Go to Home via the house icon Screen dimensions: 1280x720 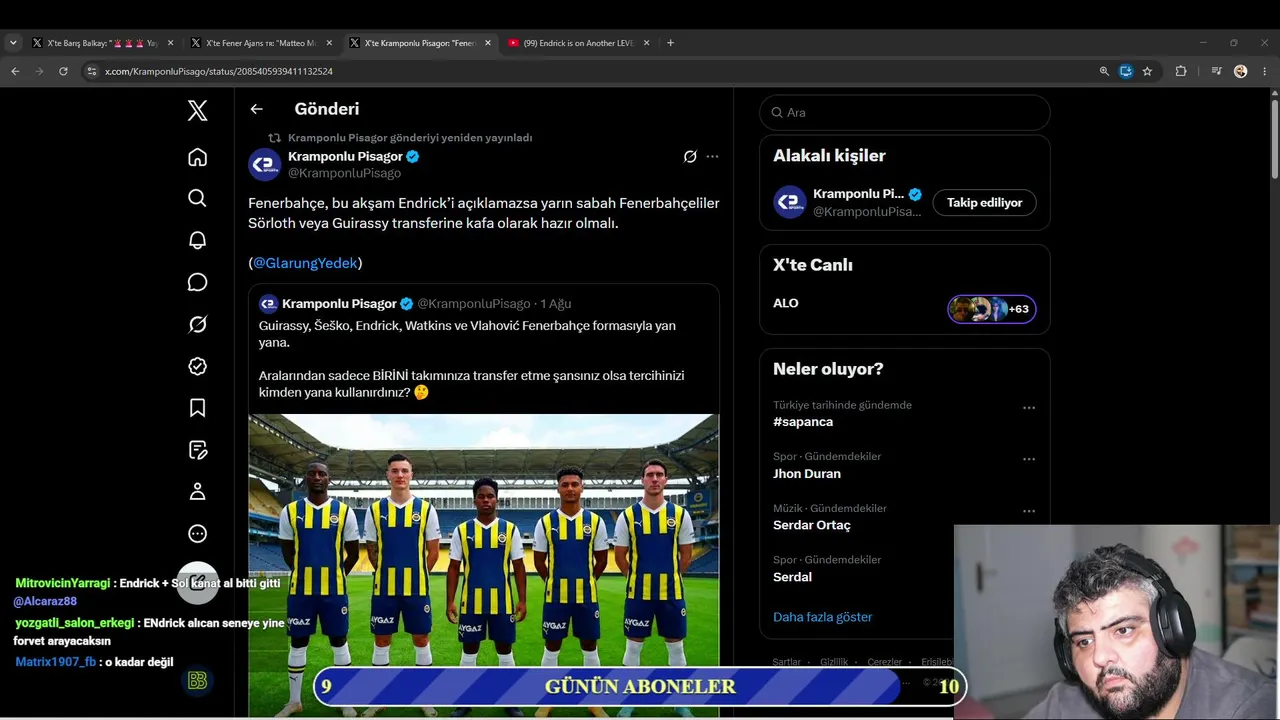(198, 157)
